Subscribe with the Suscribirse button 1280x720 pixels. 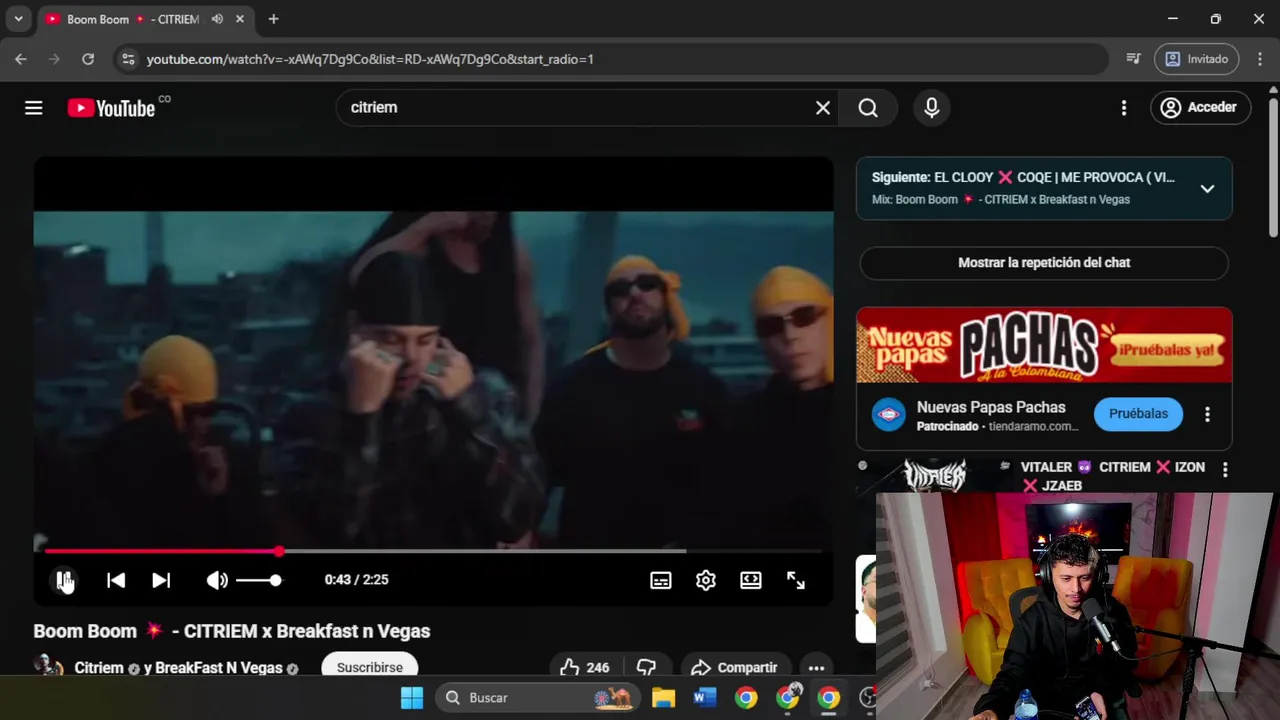coord(370,666)
